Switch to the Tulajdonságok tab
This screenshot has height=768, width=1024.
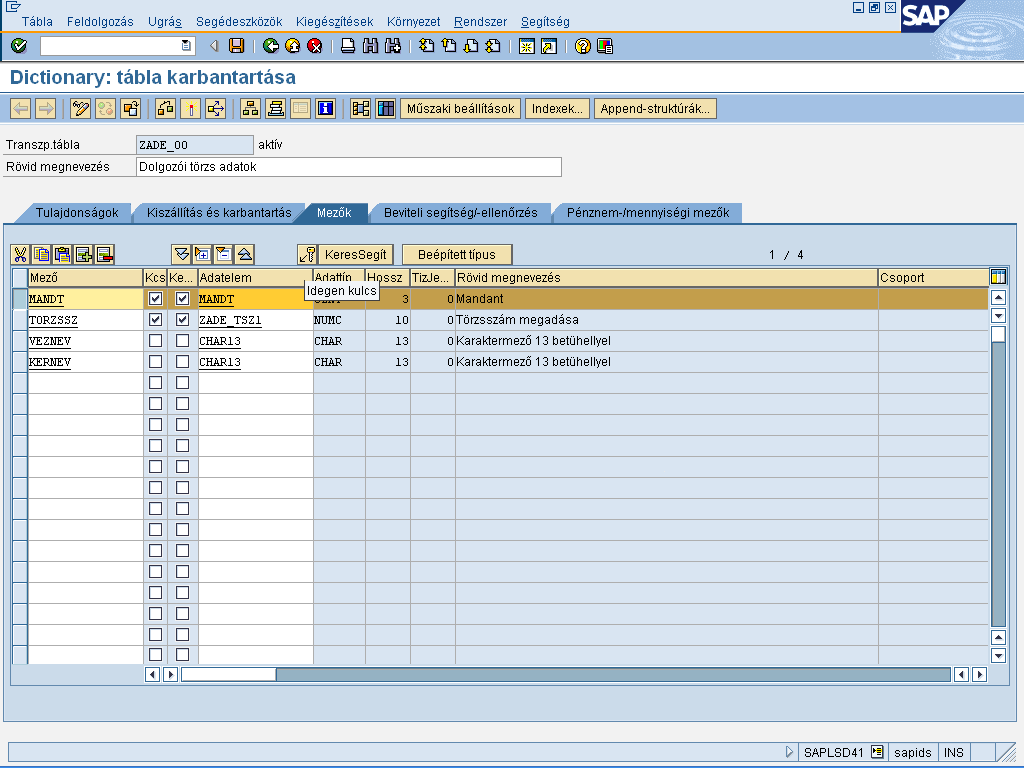tap(77, 213)
